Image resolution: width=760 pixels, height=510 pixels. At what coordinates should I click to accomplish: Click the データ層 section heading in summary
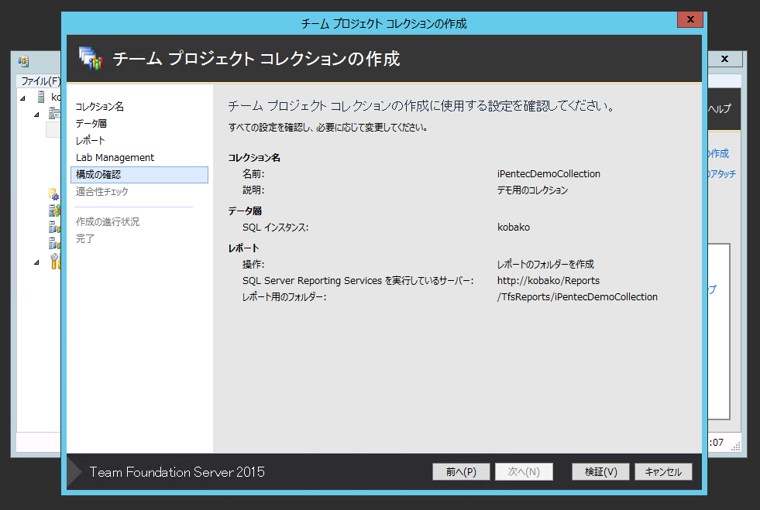(245, 211)
